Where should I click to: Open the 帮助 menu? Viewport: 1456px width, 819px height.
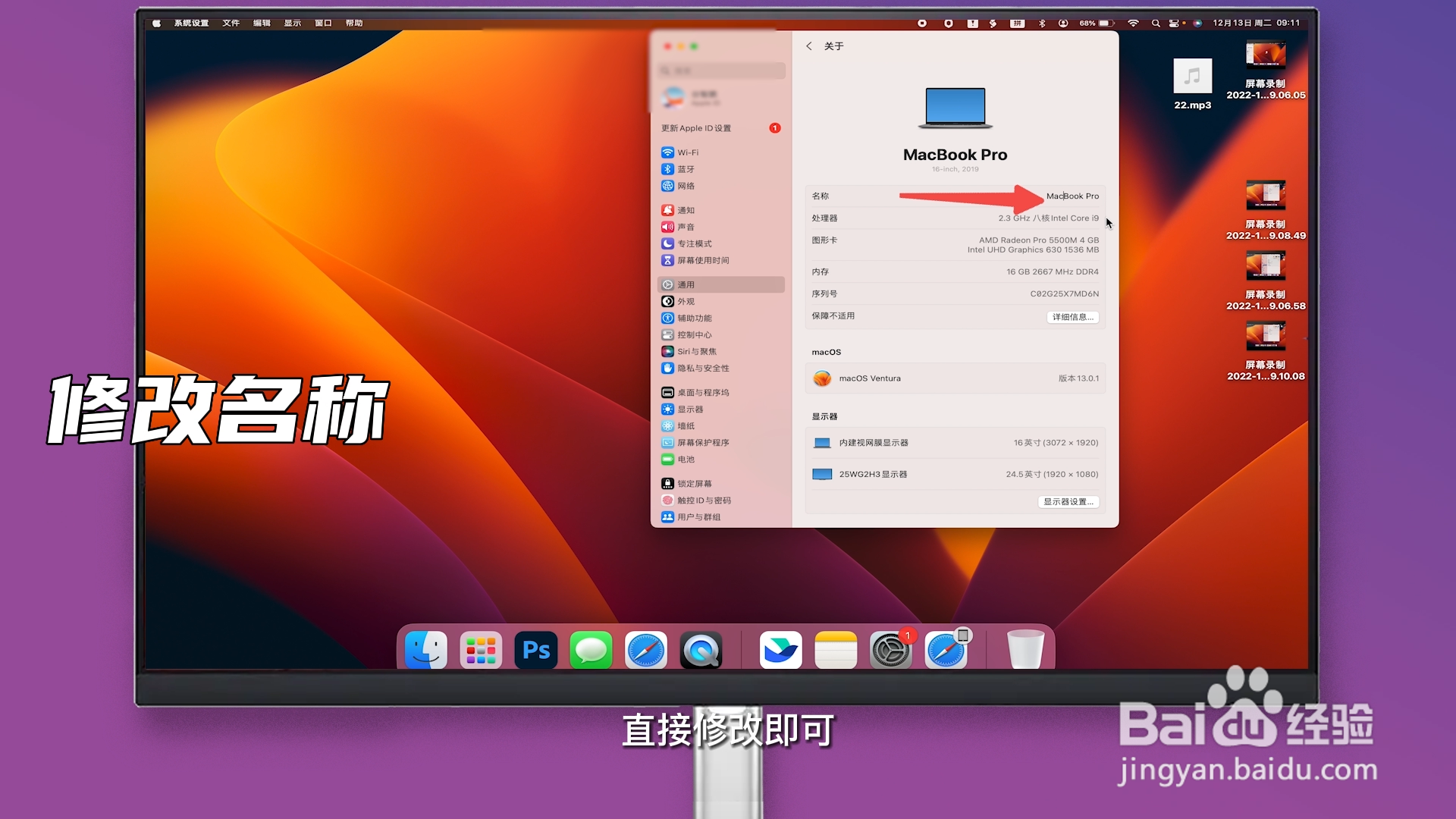[354, 23]
